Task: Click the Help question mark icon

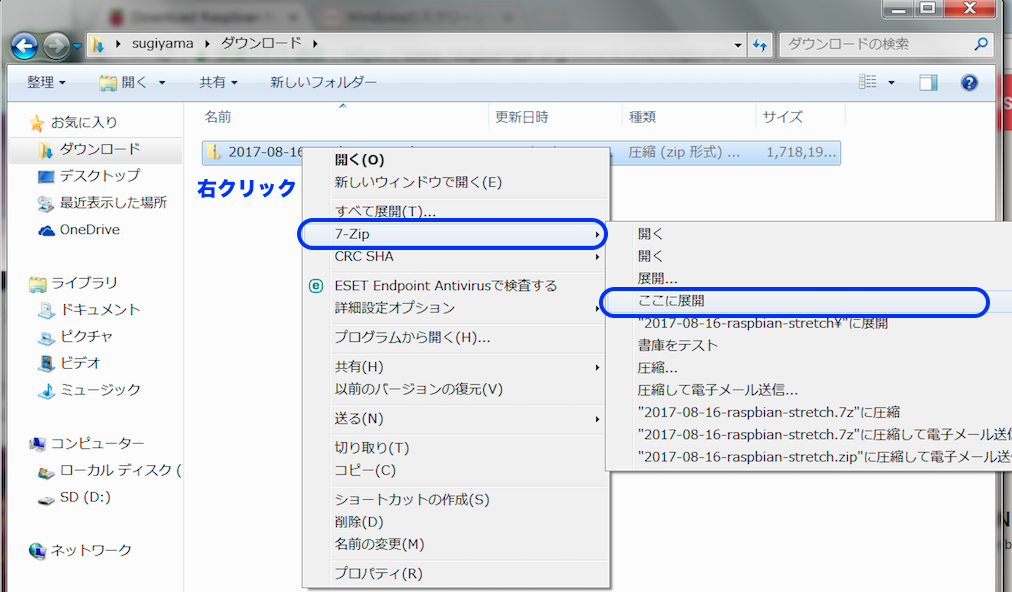Action: pos(968,83)
